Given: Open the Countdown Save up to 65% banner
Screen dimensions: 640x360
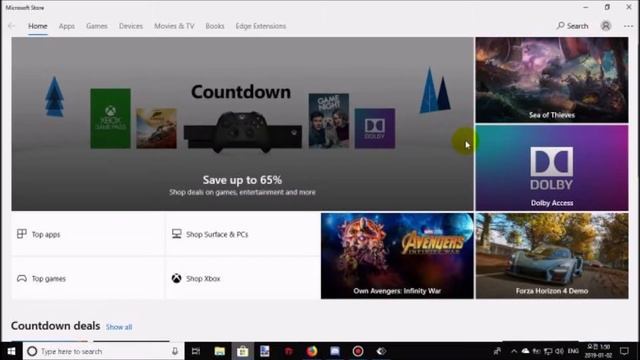Looking at the screenshot, I should [x=242, y=124].
